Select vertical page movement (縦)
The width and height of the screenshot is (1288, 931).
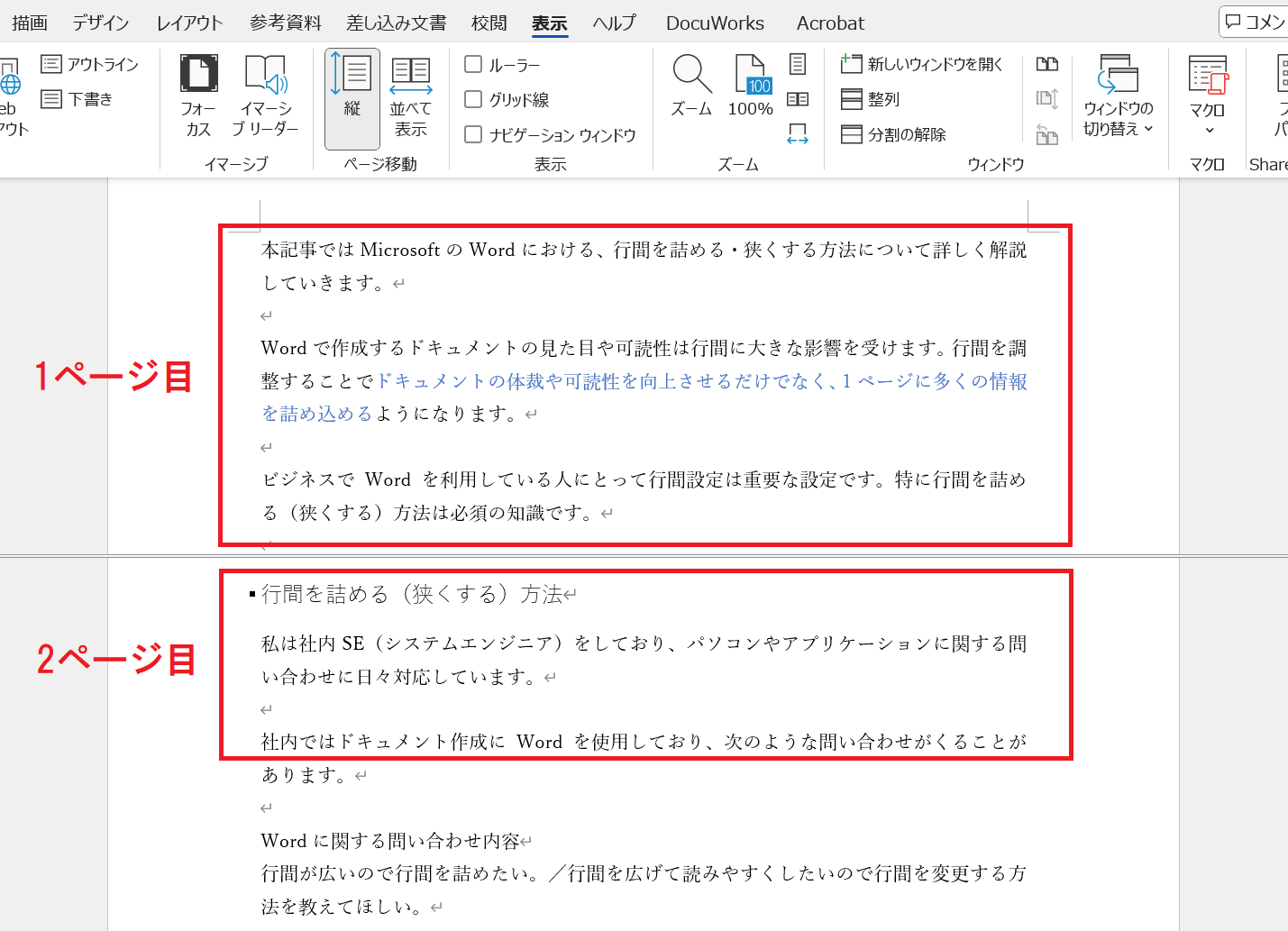click(352, 99)
